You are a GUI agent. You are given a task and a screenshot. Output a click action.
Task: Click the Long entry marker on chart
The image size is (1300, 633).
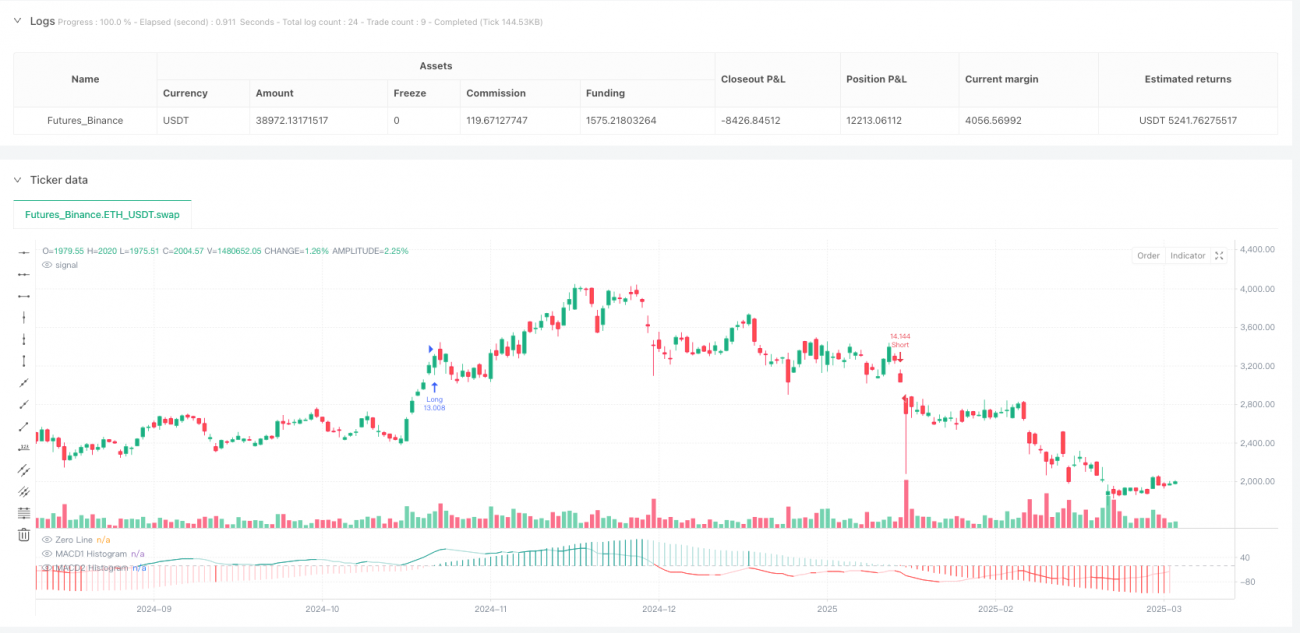point(434,387)
